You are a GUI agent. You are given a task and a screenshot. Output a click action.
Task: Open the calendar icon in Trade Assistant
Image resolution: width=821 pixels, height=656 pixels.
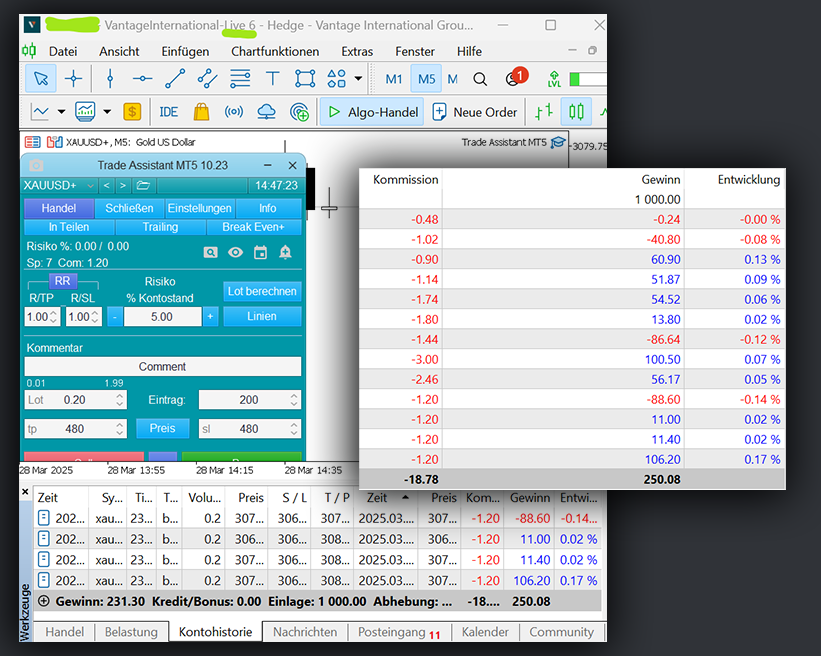click(x=260, y=253)
